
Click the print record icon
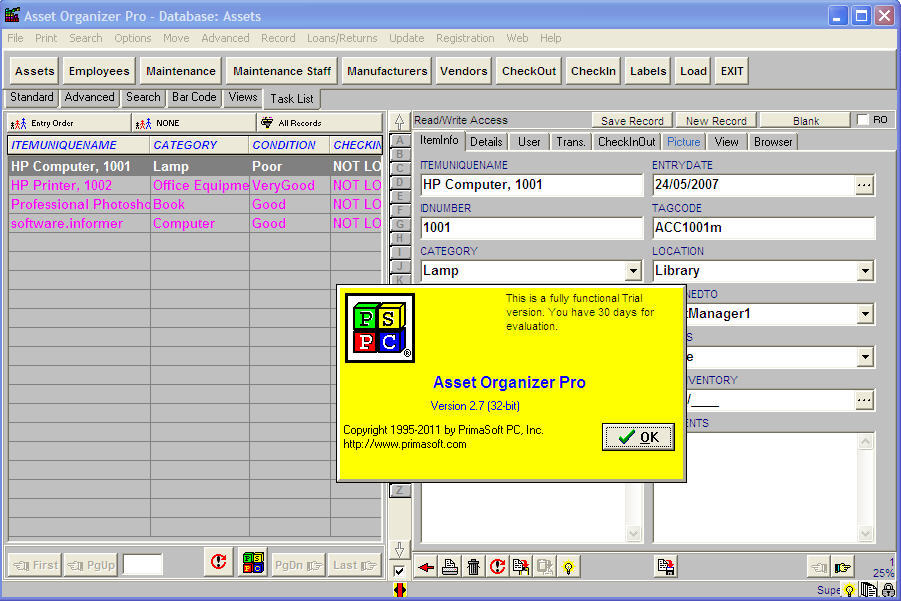point(448,567)
